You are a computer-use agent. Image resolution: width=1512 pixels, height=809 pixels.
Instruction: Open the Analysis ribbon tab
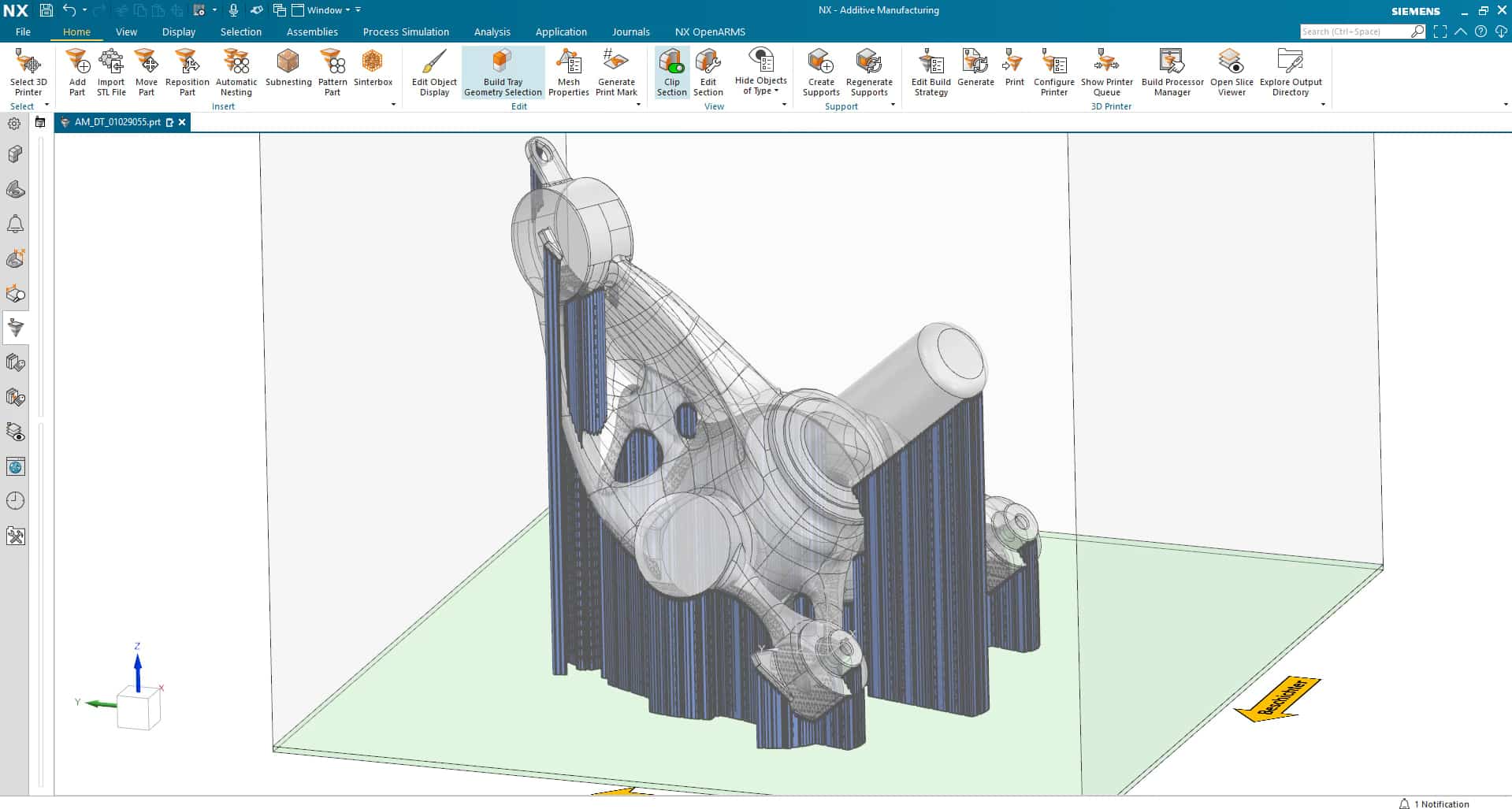click(492, 32)
